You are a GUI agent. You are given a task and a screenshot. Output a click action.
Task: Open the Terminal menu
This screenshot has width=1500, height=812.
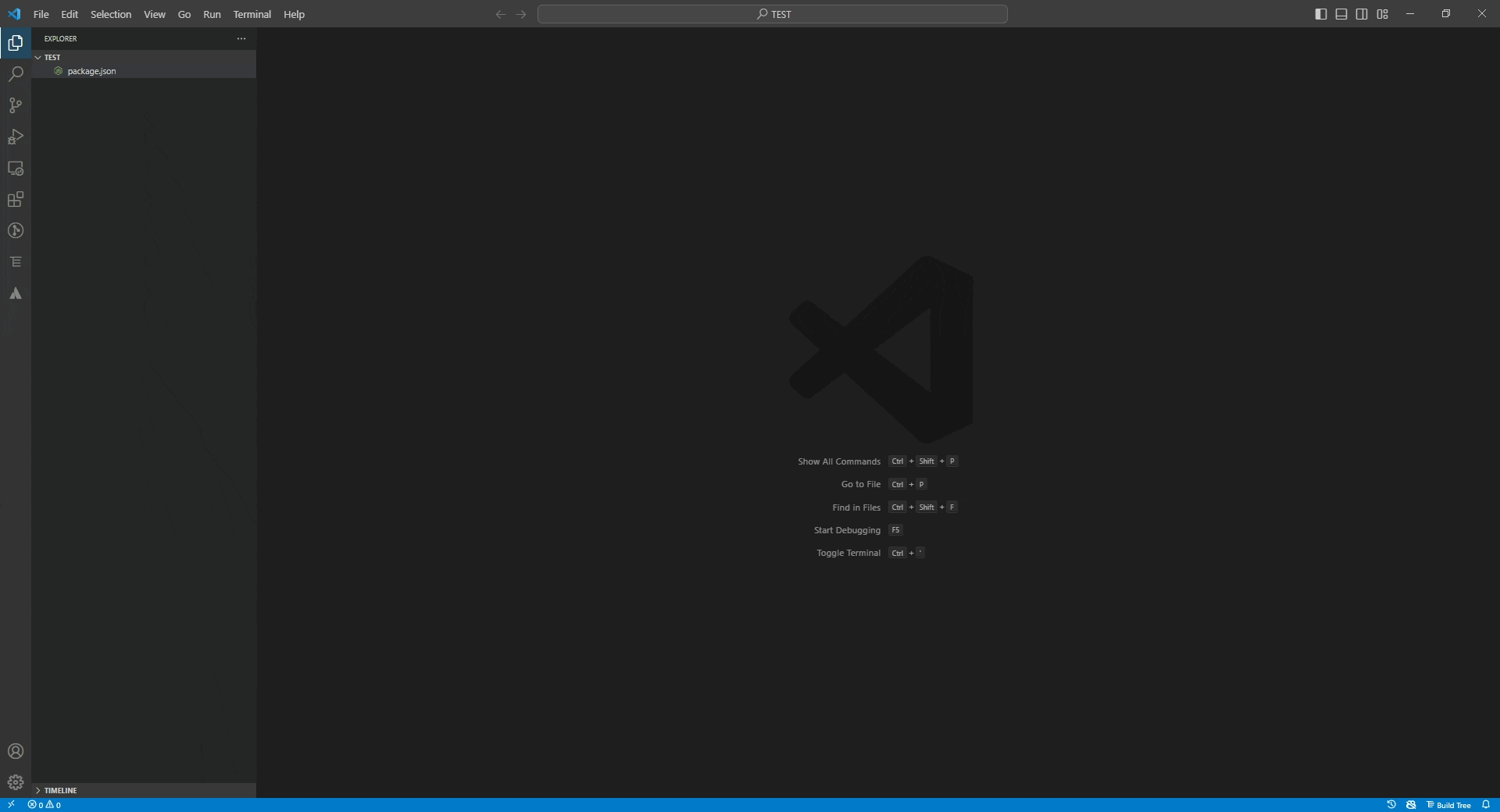coord(252,14)
